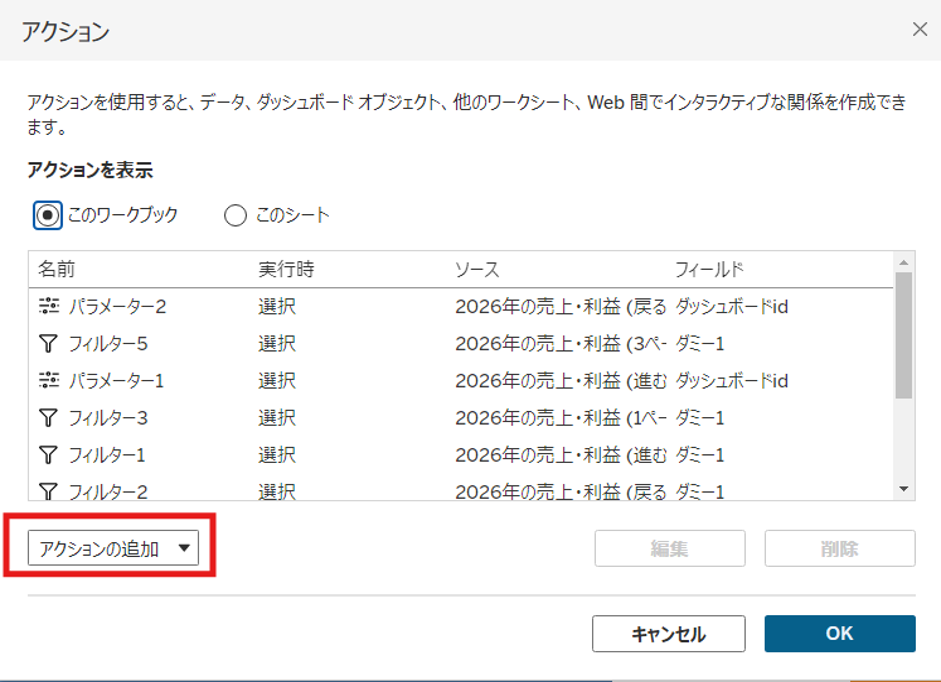Open the アクションの追加 dropdown
Image resolution: width=941 pixels, height=682 pixels.
(x=113, y=548)
